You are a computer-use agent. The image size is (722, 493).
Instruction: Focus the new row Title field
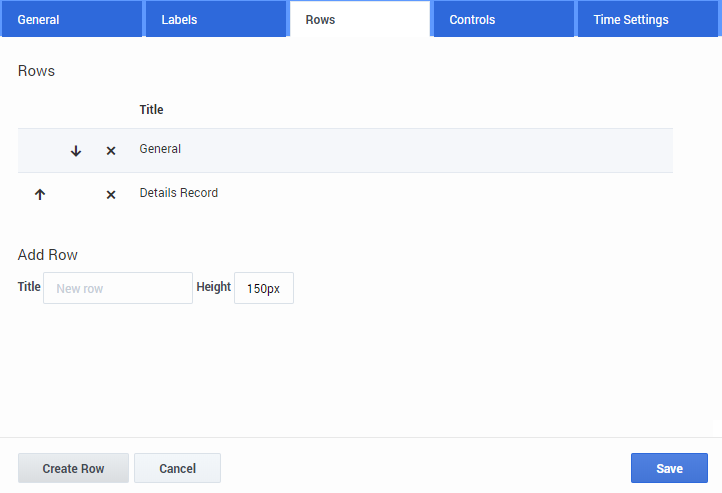118,288
